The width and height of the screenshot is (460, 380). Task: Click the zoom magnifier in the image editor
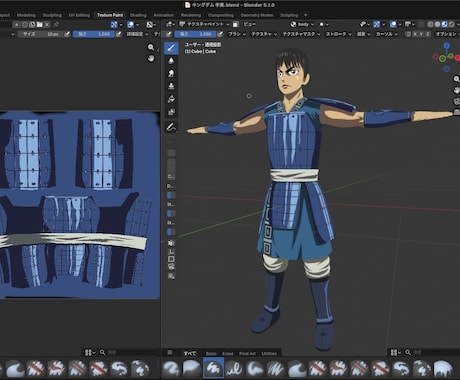point(151,47)
